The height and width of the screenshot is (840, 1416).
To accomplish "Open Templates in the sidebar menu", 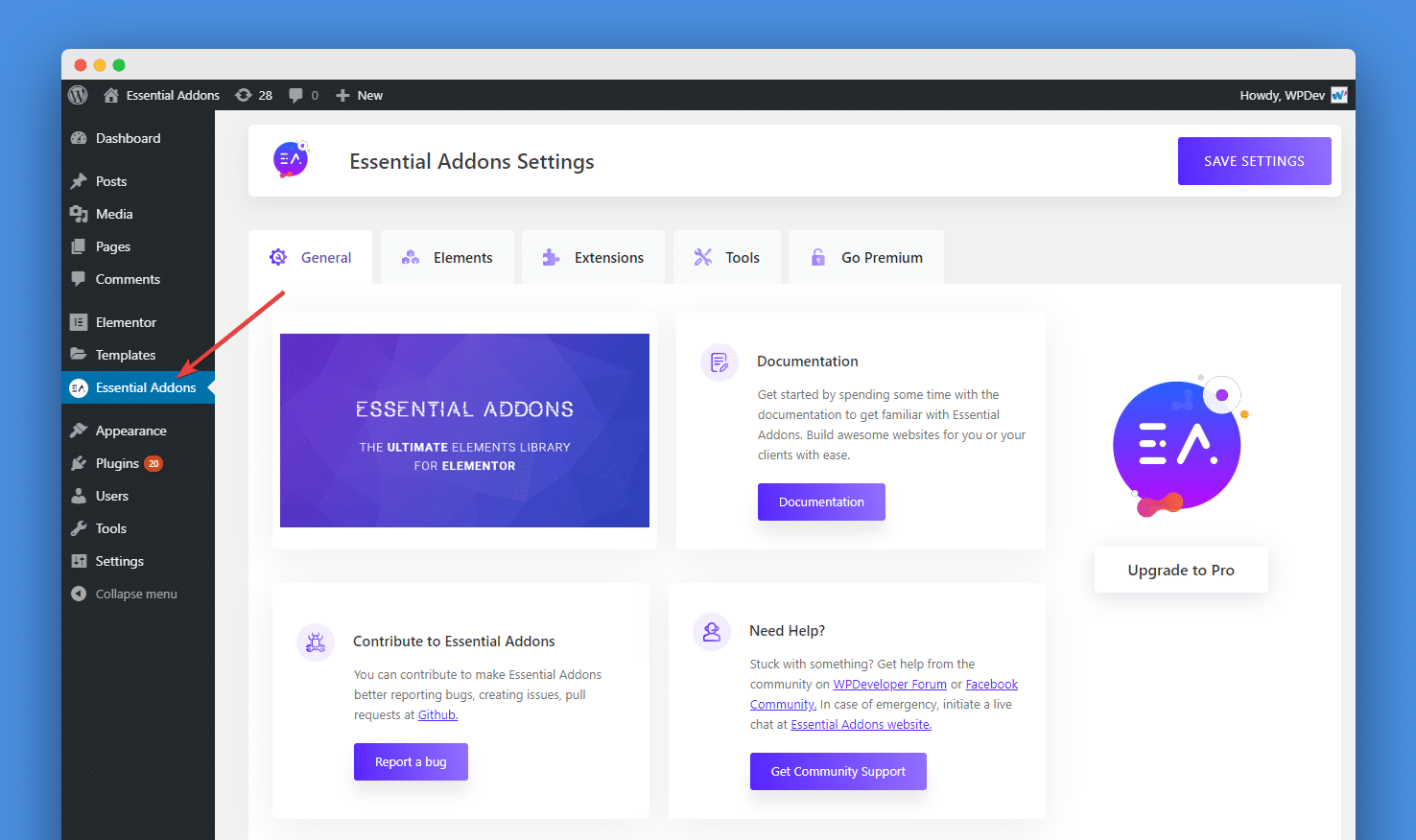I will click(138, 355).
